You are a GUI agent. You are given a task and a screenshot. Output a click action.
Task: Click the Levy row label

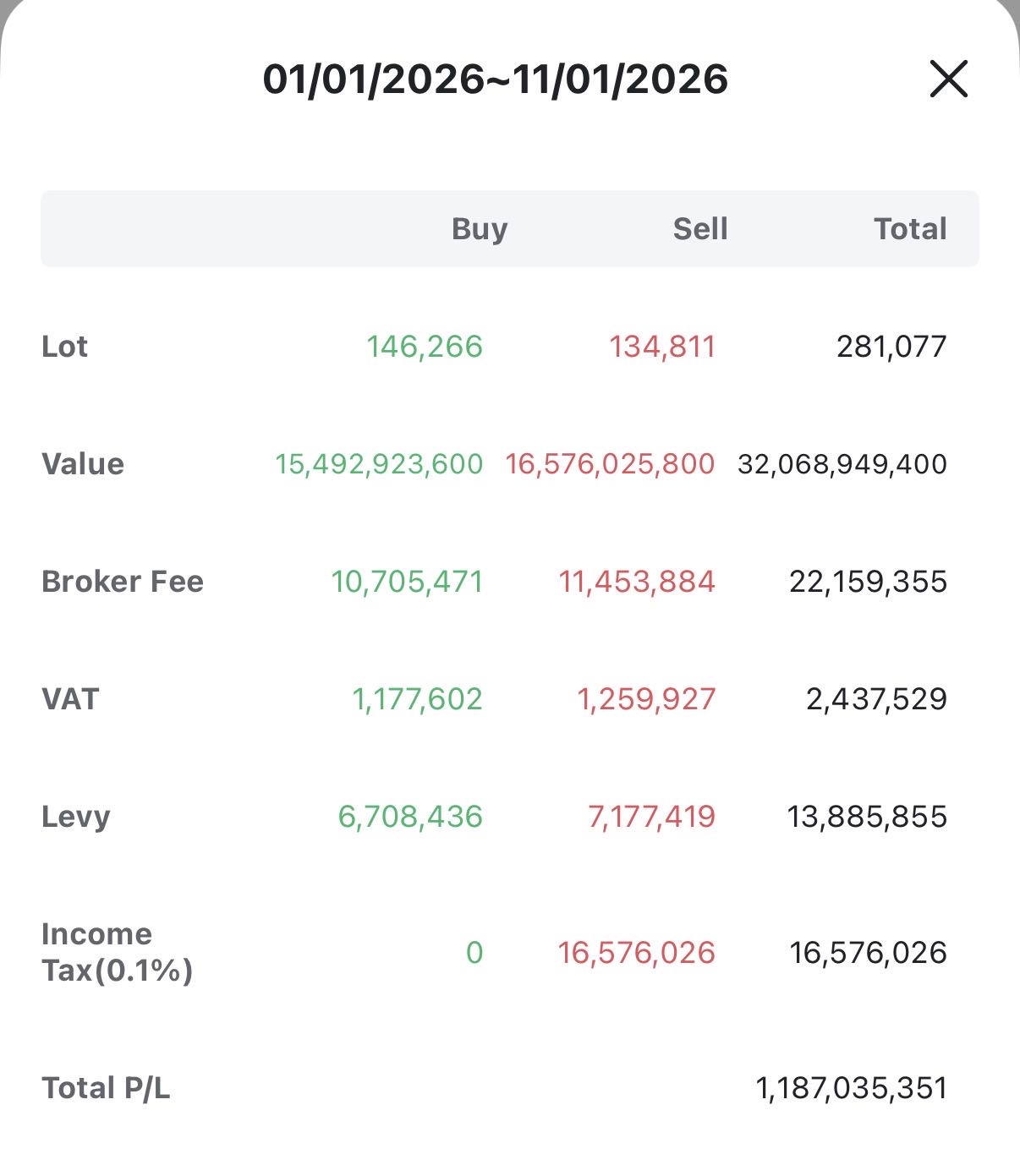[76, 817]
